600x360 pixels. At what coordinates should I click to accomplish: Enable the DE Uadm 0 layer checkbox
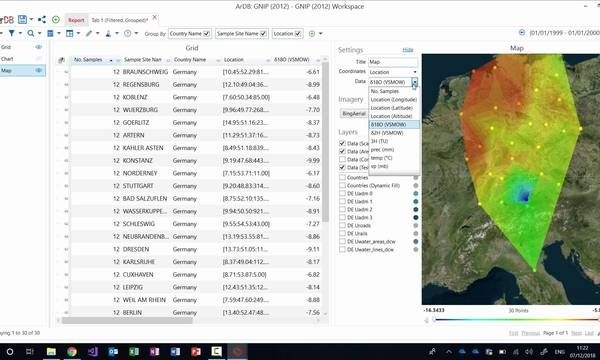(342, 194)
